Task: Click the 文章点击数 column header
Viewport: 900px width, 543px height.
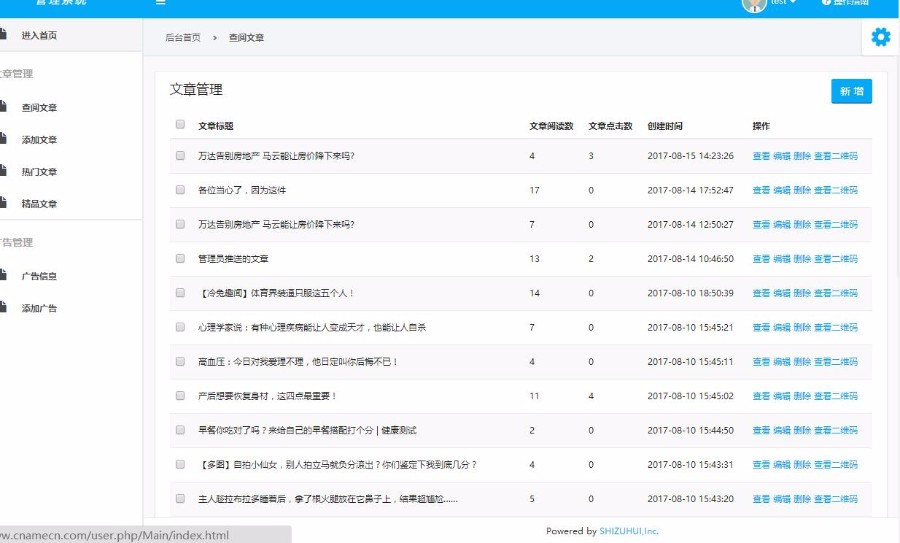Action: point(610,126)
